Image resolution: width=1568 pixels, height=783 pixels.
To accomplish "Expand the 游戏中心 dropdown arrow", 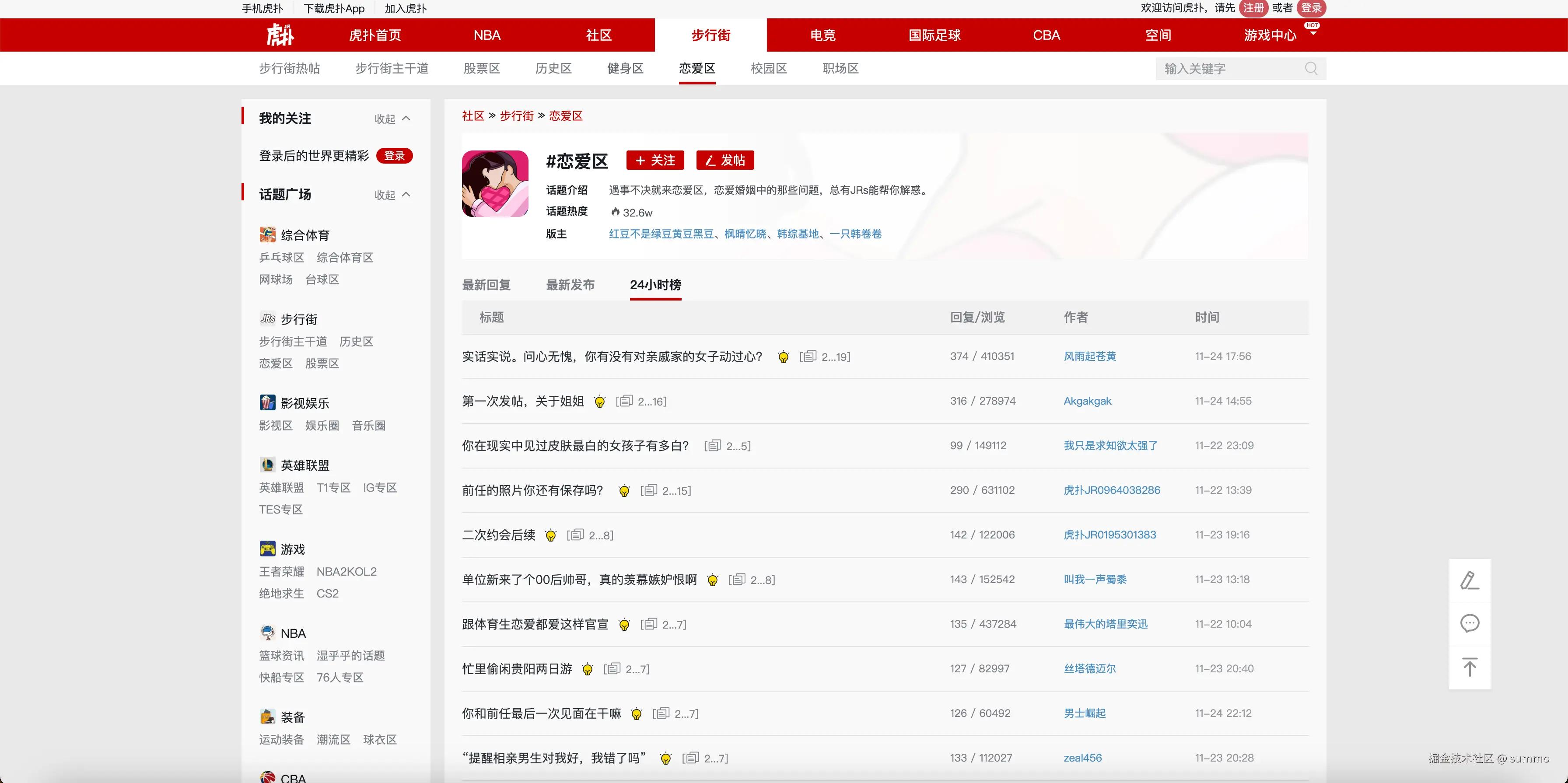I will [x=1313, y=33].
